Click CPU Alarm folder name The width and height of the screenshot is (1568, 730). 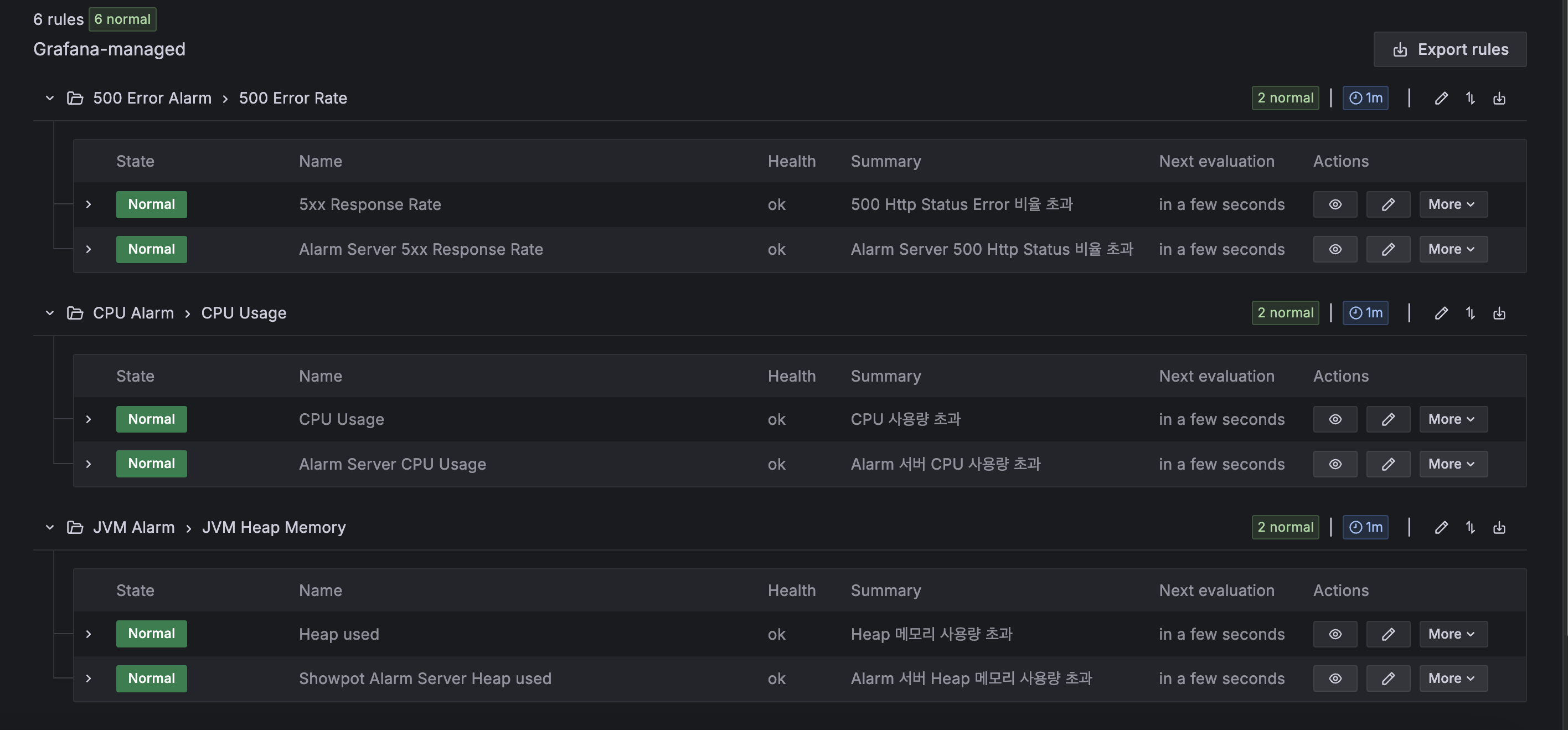coord(133,313)
